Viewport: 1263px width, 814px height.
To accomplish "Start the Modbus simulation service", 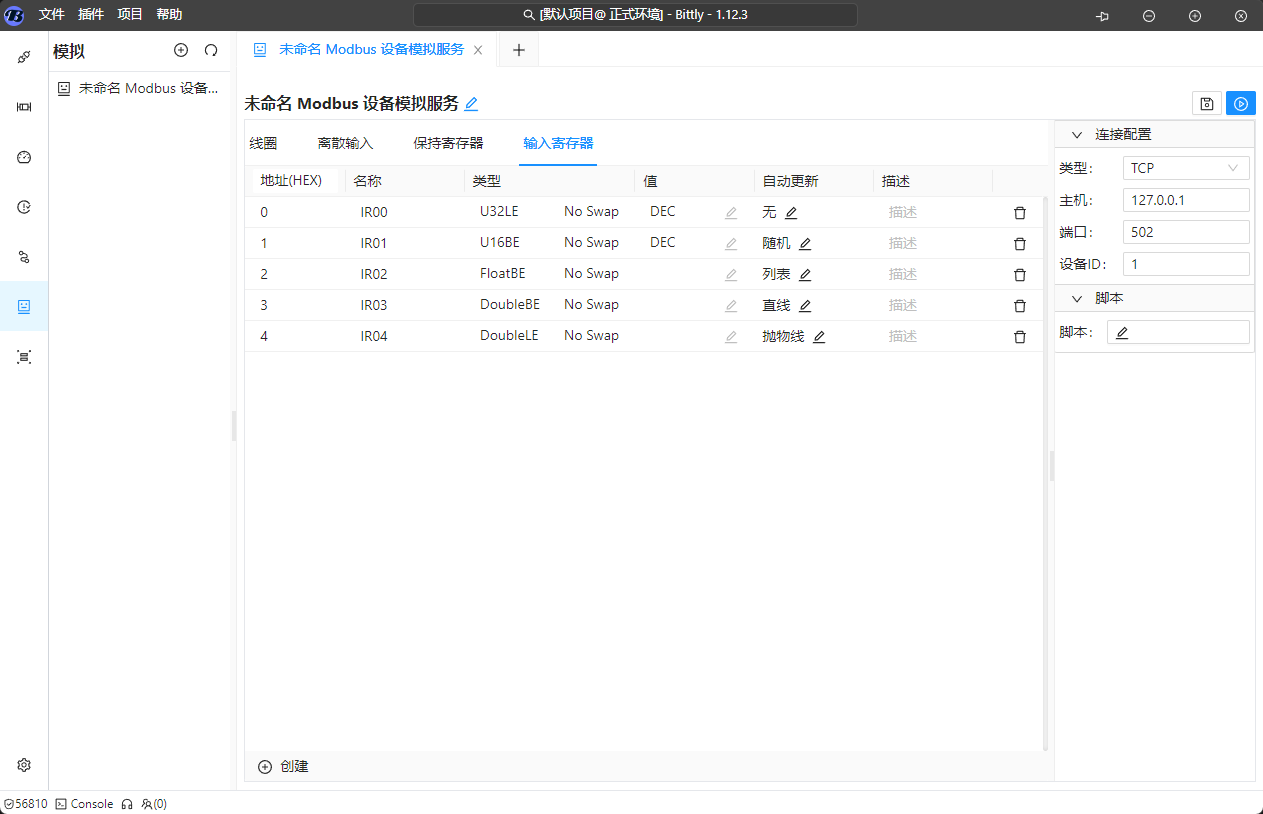I will pos(1241,103).
